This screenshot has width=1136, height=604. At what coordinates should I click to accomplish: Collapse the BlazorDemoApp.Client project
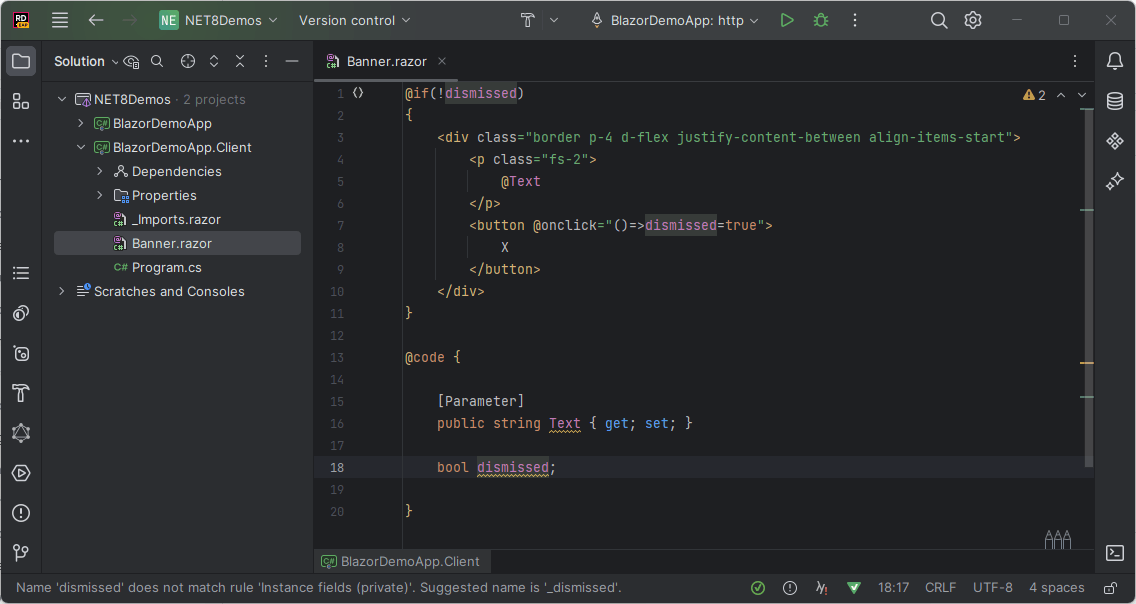coord(80,147)
